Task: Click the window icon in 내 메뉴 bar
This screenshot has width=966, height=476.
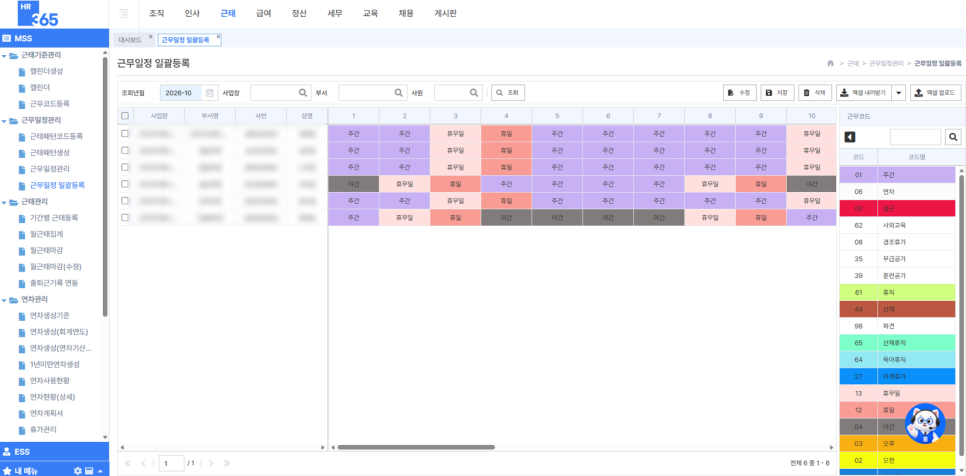Action: (89, 470)
